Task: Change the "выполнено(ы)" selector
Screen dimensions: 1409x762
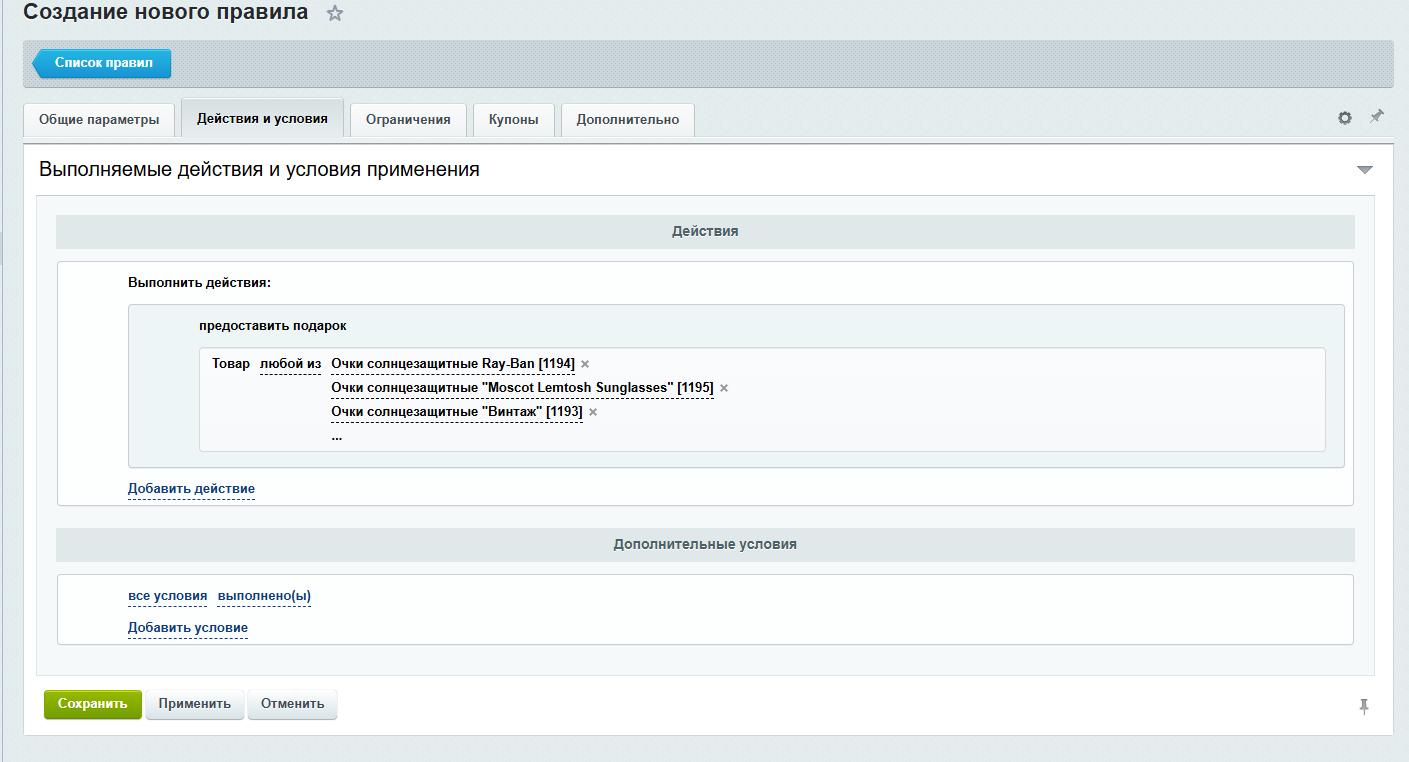Action: (x=264, y=596)
